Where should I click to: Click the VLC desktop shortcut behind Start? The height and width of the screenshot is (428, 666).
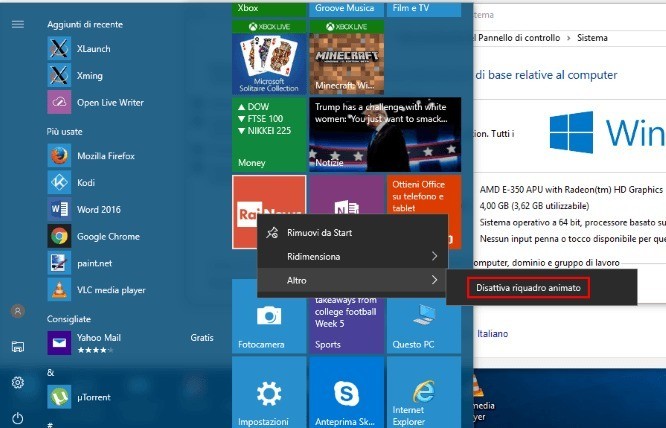(484, 399)
